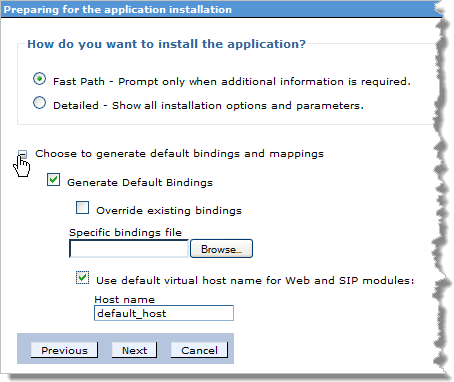Click the 'How do you want to install' legend

(x=166, y=44)
